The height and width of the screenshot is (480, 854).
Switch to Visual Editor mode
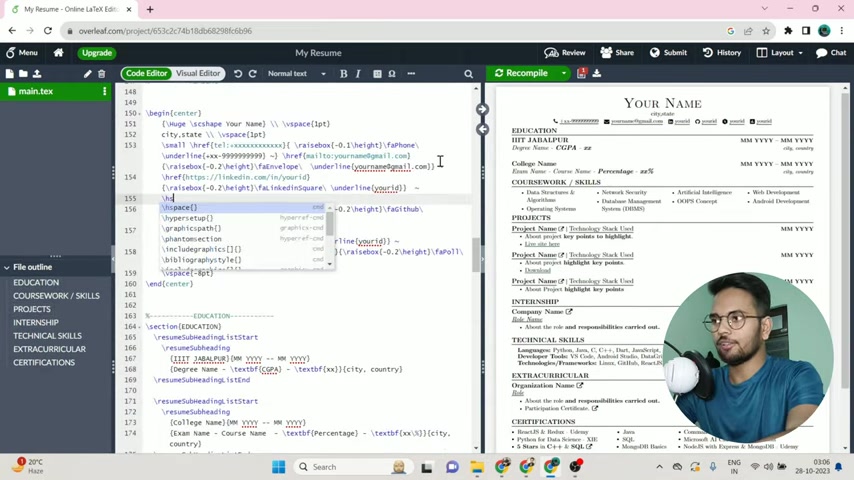(198, 73)
